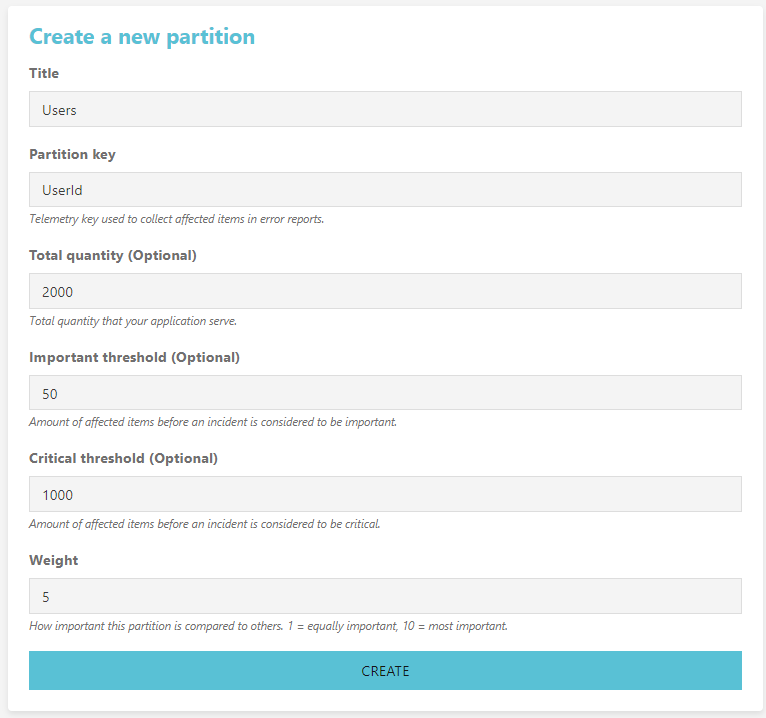Focus the Partition key field with UserId
This screenshot has width=766, height=718.
[385, 190]
